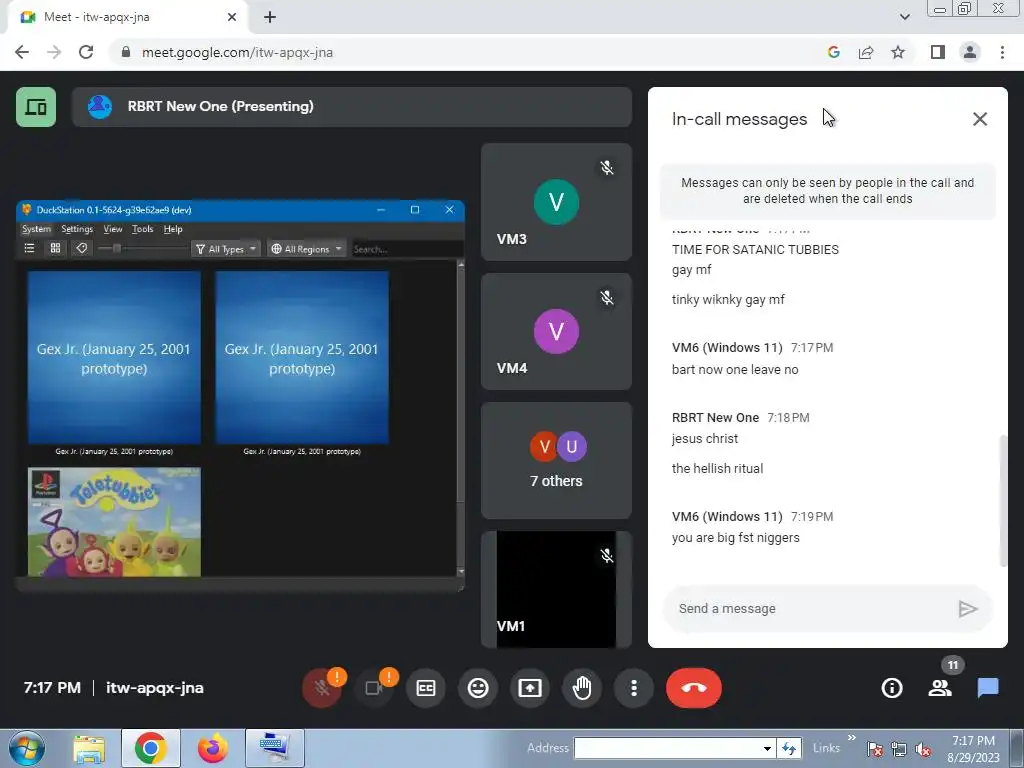Select the Meet - itw-apqx-jna tab
1024x768 pixels.
click(x=128, y=17)
